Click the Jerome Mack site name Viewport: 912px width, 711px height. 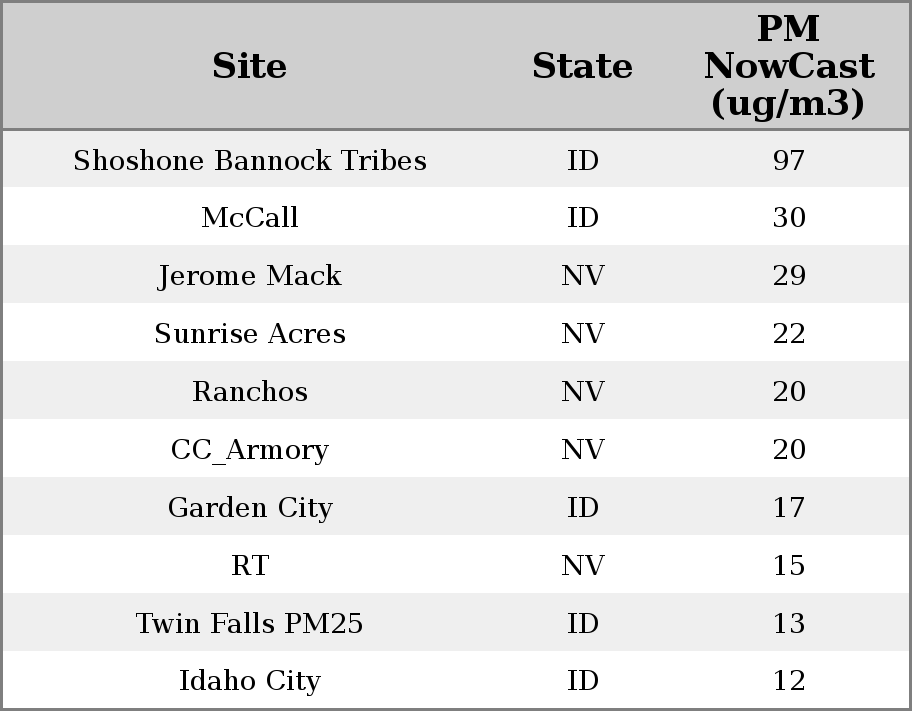(250, 276)
